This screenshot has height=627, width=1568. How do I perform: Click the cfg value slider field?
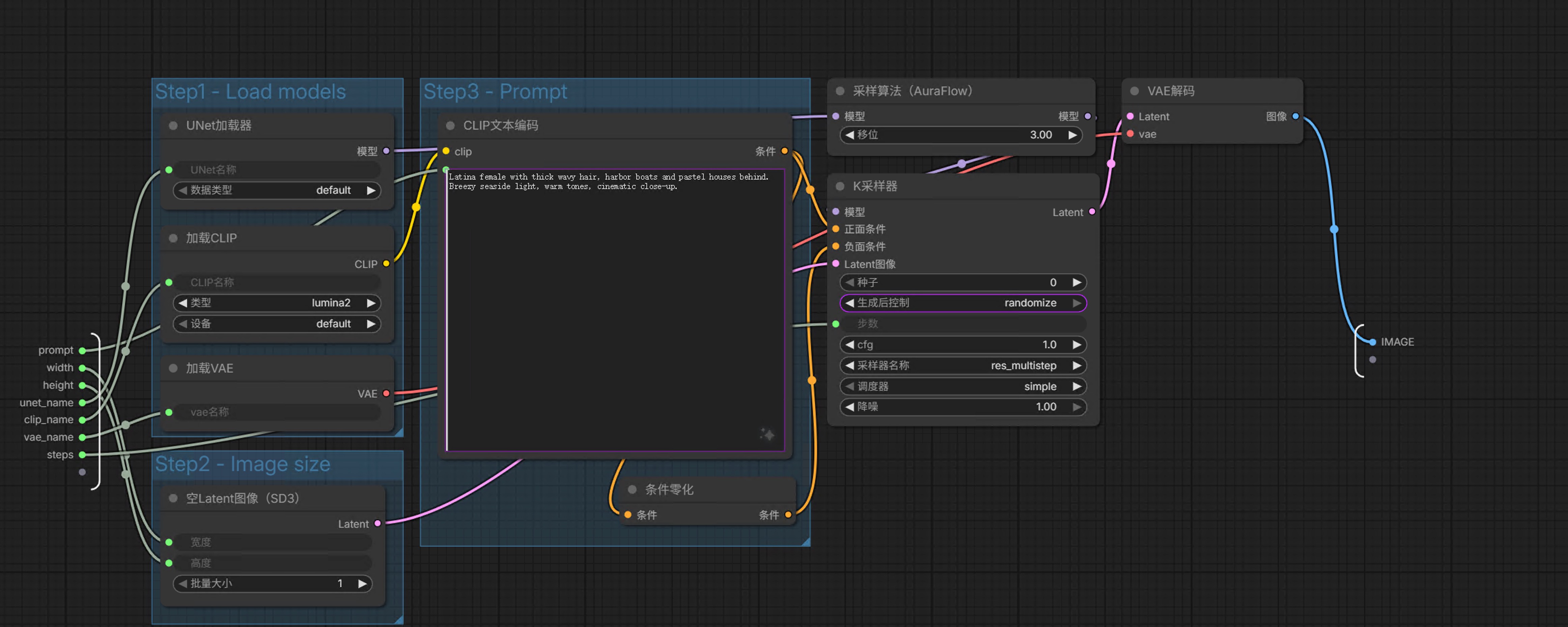tap(962, 345)
